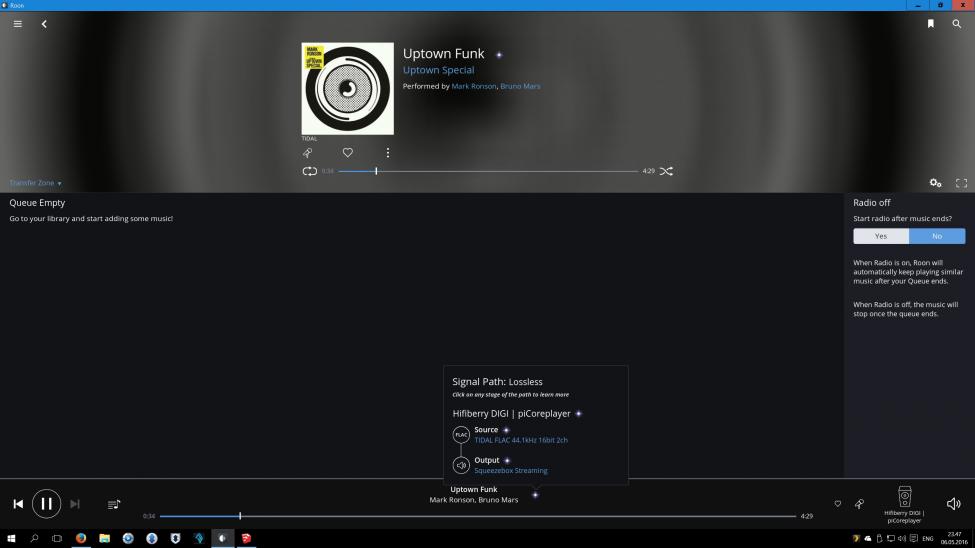Click the star next to Source
Viewport: 975px width, 548px height.
tap(506, 430)
